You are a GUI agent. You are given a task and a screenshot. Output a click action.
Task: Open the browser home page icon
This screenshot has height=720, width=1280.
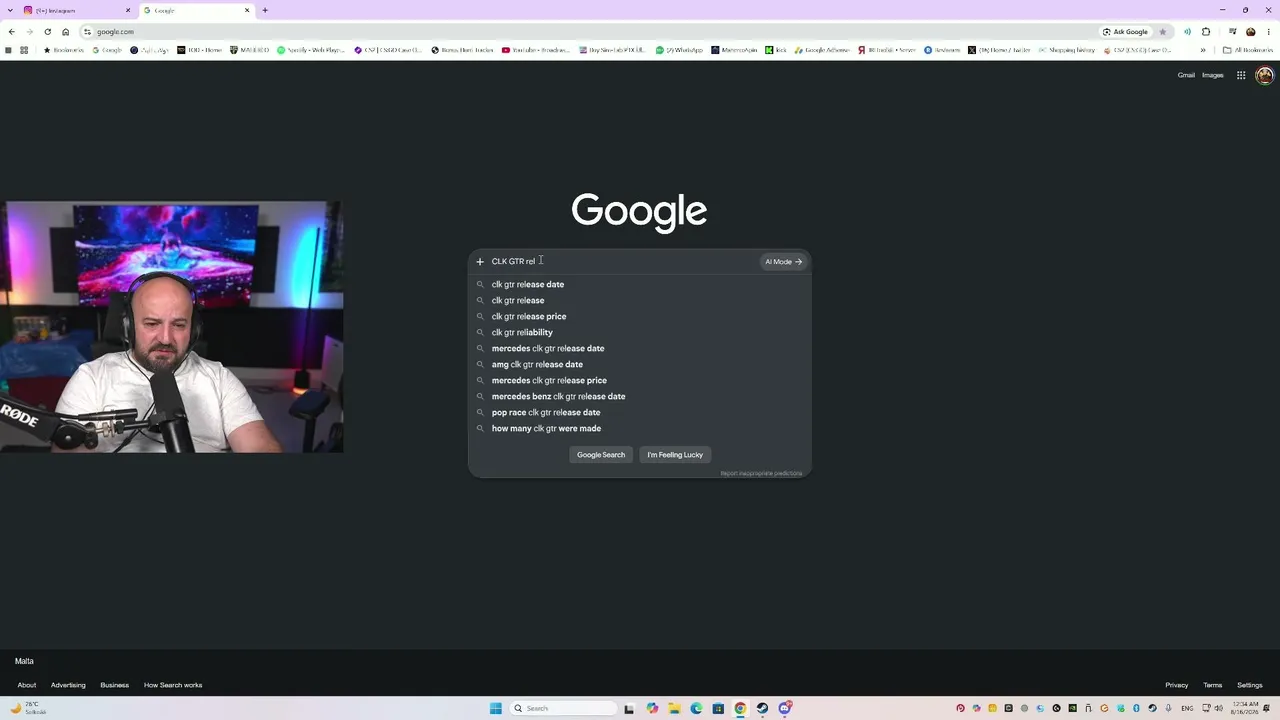pyautogui.click(x=66, y=32)
